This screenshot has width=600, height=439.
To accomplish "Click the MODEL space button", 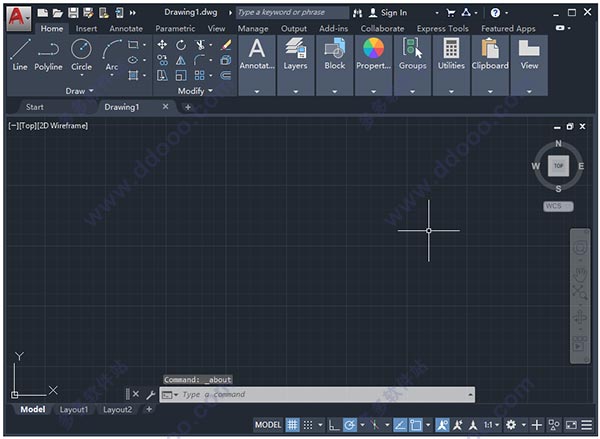I will (268, 425).
